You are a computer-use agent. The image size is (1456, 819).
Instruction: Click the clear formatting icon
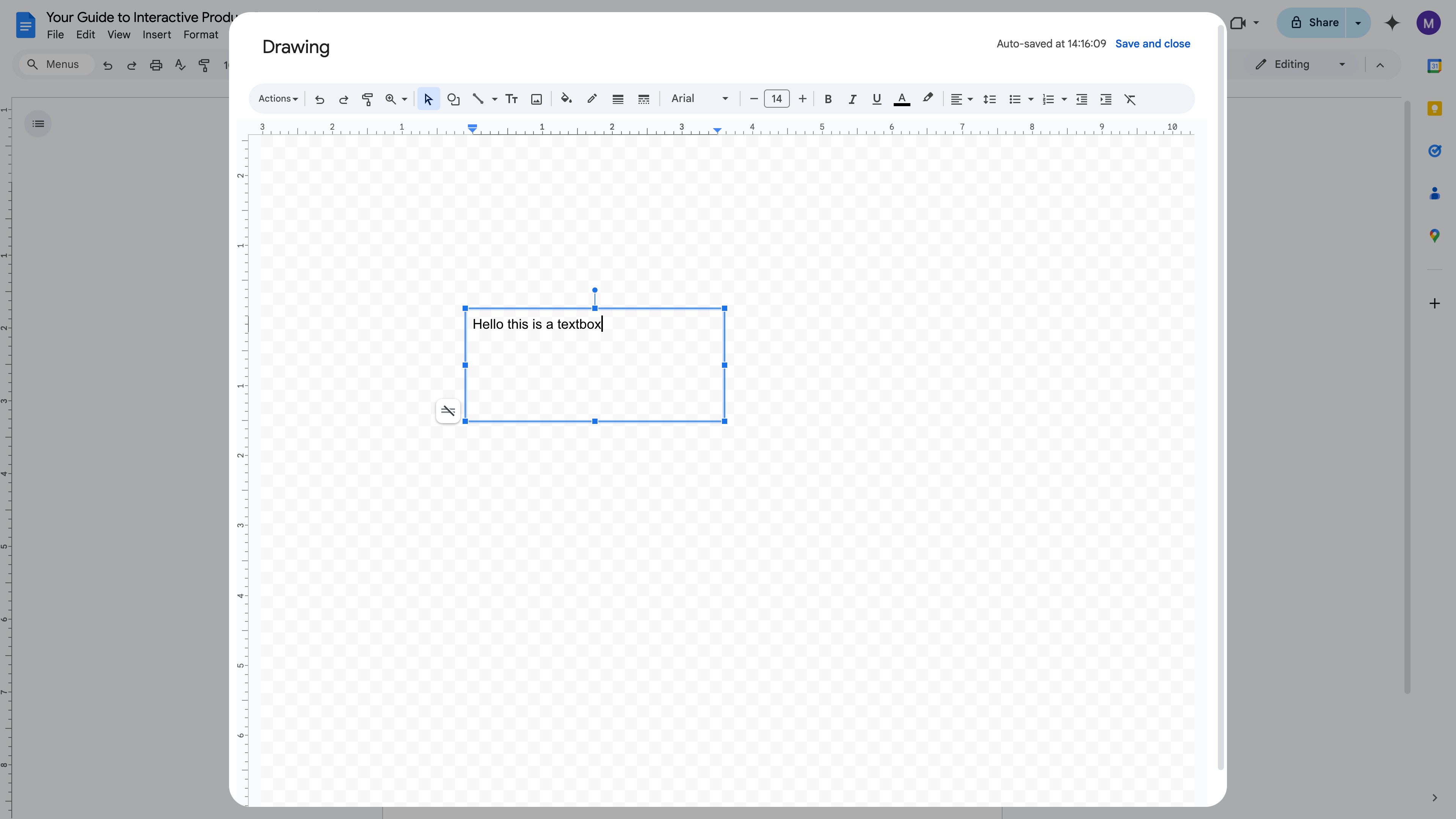point(1130,99)
